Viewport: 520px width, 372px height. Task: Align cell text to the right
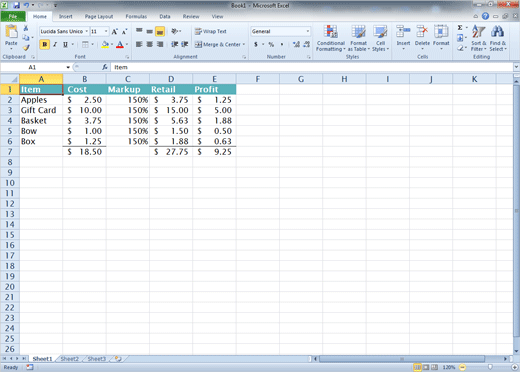160,44
